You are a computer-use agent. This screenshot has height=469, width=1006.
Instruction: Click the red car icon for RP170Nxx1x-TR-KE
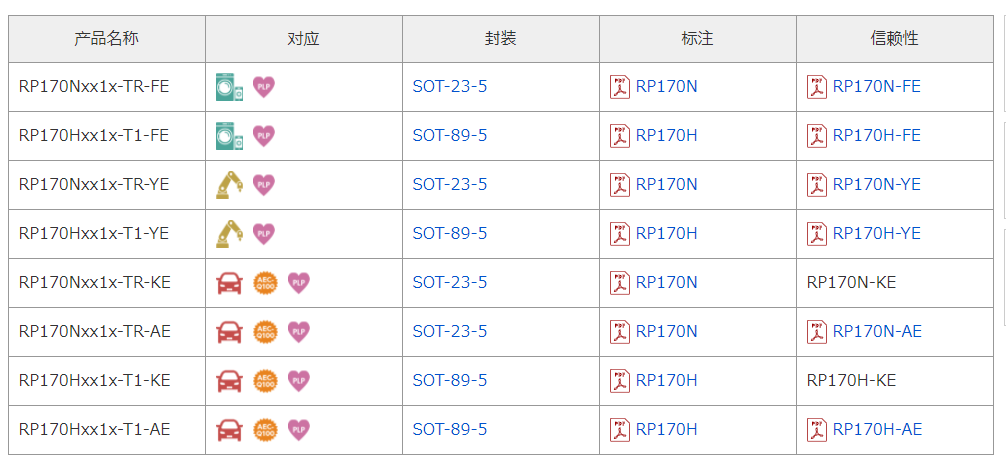coord(229,283)
